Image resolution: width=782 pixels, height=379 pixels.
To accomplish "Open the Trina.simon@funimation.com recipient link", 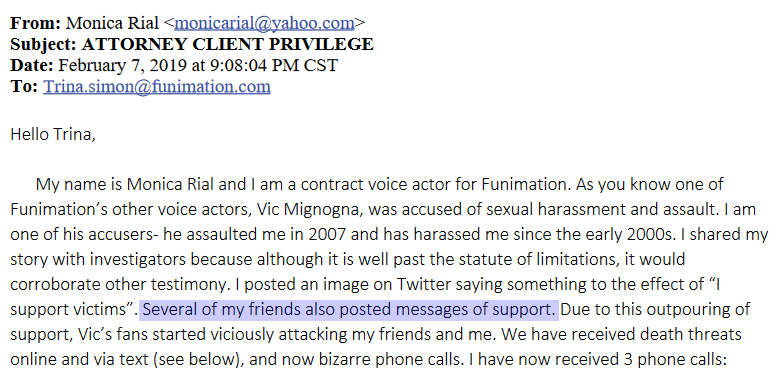I will [x=157, y=87].
